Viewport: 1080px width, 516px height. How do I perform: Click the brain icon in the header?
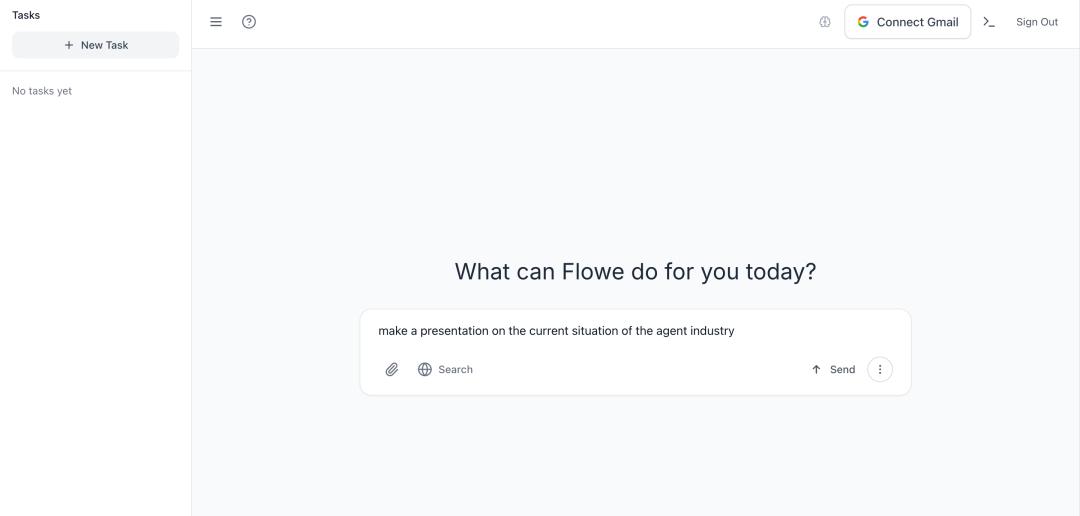click(825, 22)
